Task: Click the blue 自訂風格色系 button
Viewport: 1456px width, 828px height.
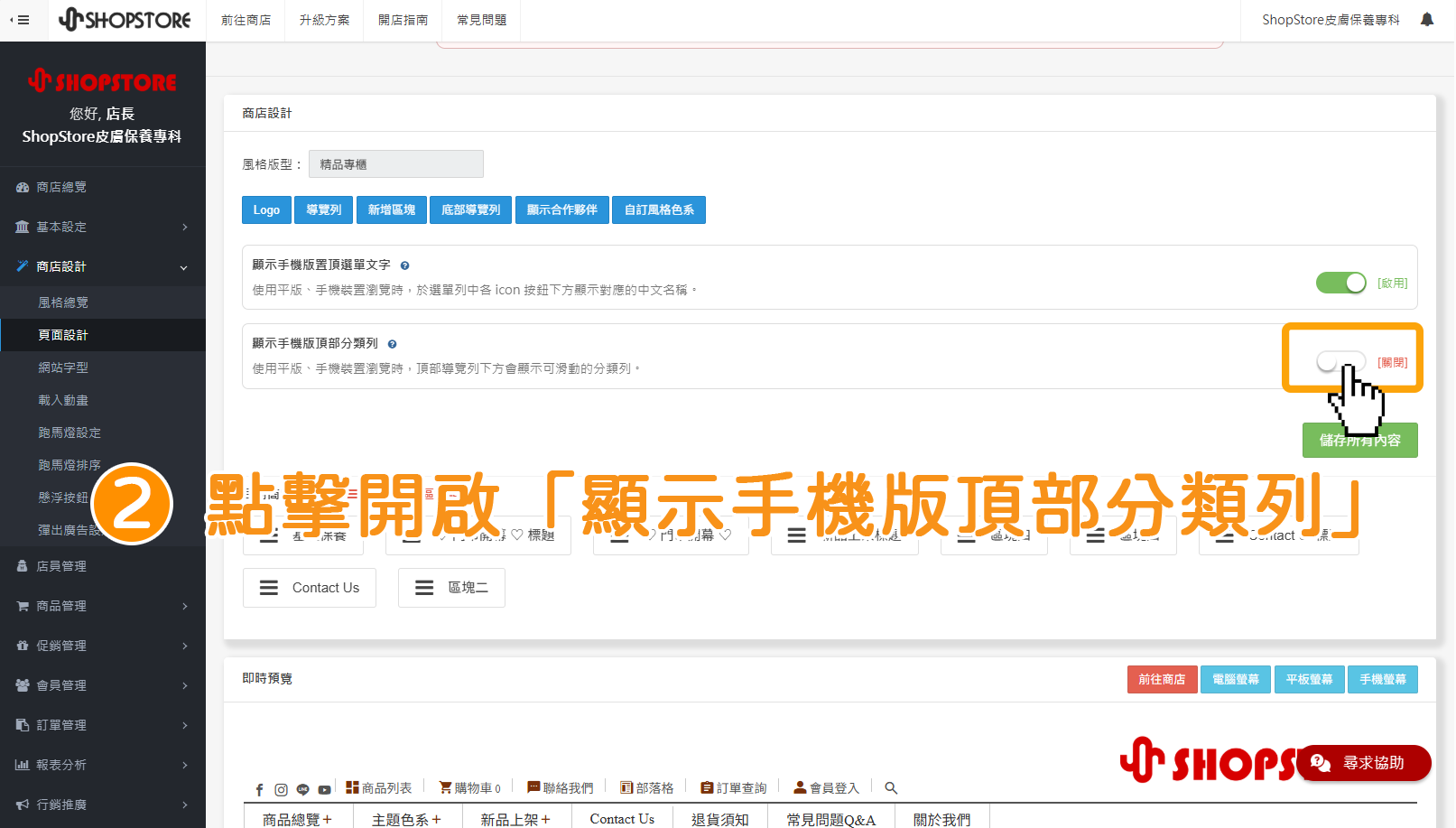Action: click(x=659, y=209)
